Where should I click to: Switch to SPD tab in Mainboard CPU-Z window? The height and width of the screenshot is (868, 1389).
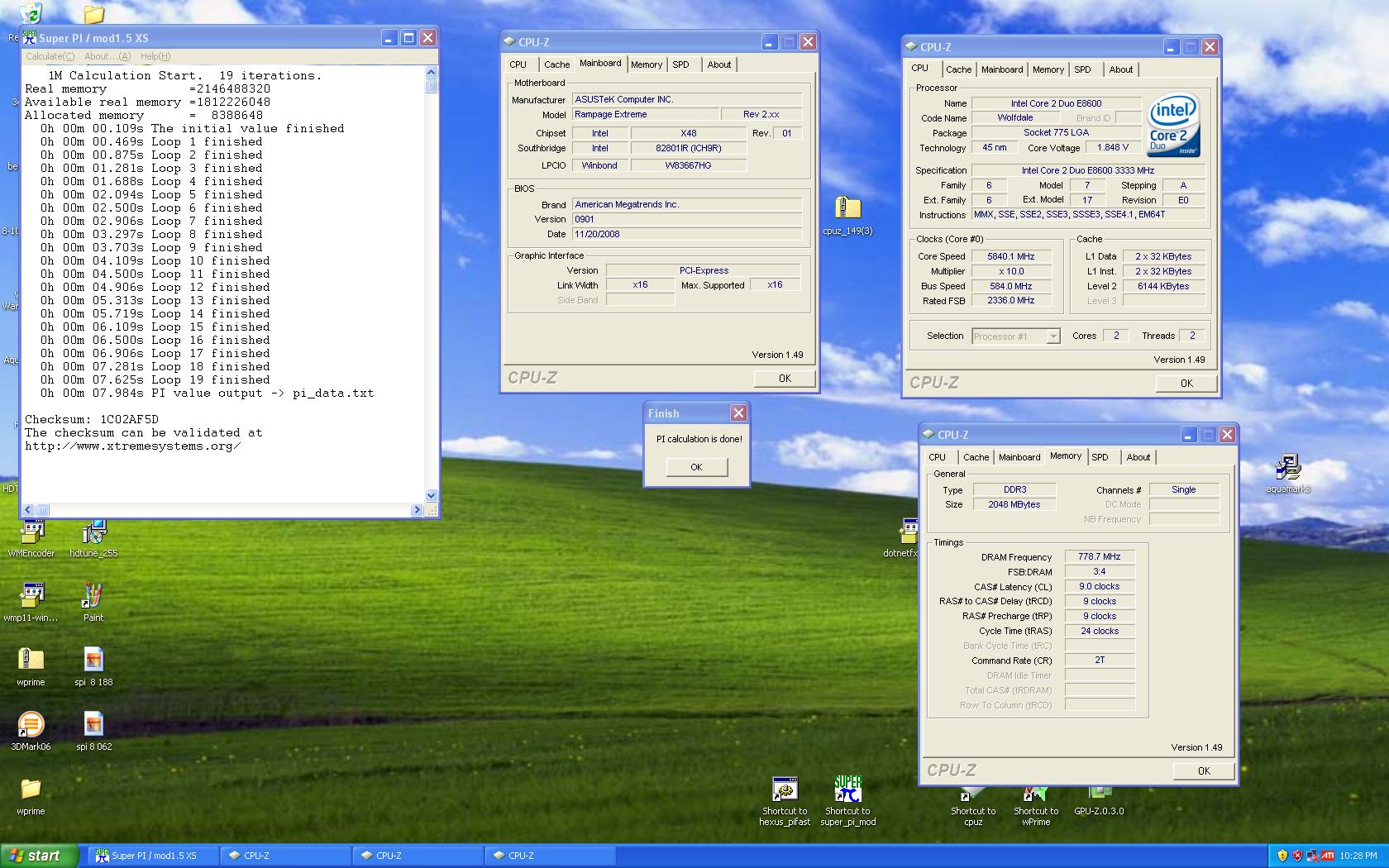pyautogui.click(x=680, y=64)
